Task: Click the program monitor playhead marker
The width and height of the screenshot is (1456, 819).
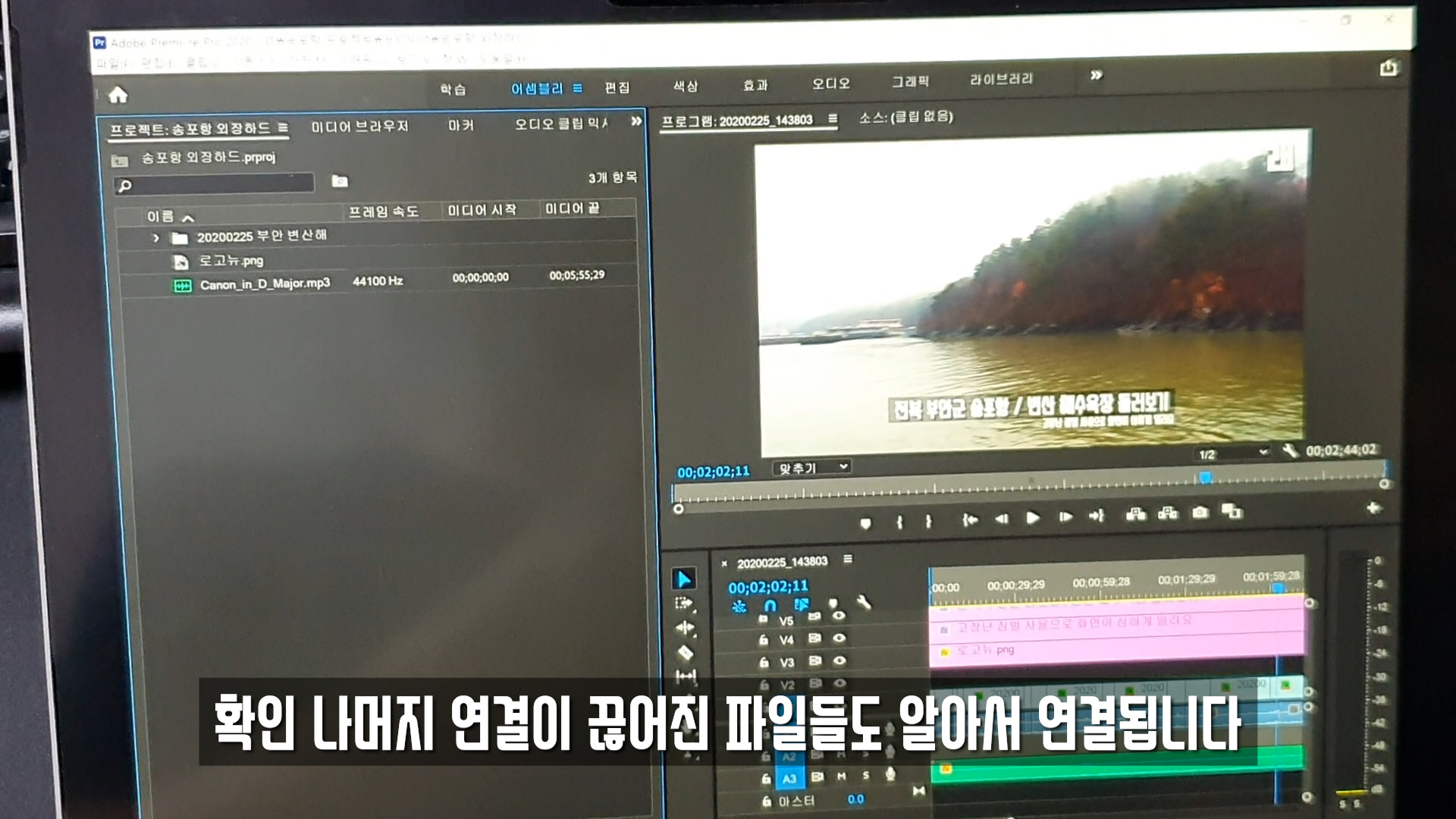Action: click(x=1204, y=478)
